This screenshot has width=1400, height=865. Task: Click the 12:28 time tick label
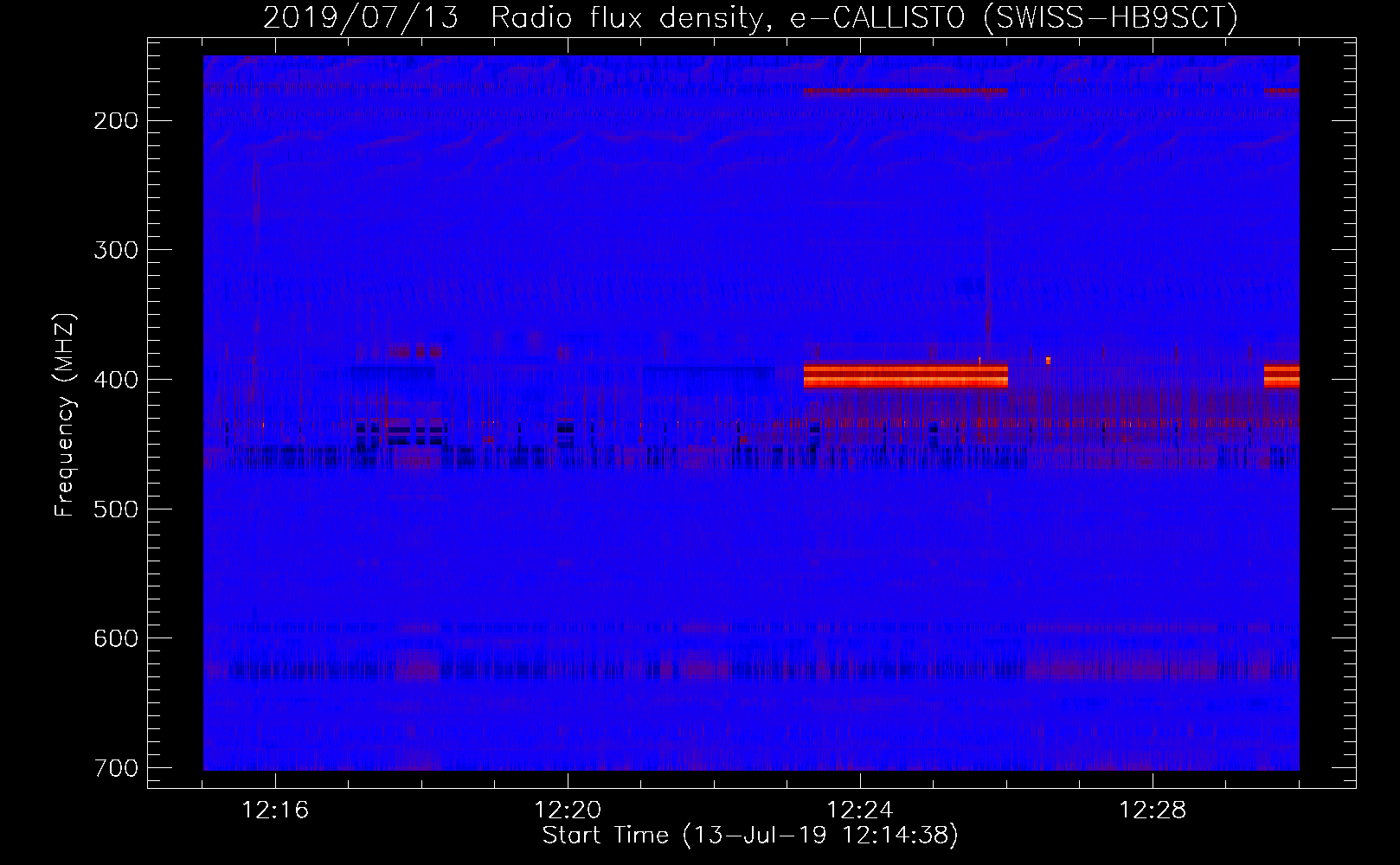[1153, 811]
